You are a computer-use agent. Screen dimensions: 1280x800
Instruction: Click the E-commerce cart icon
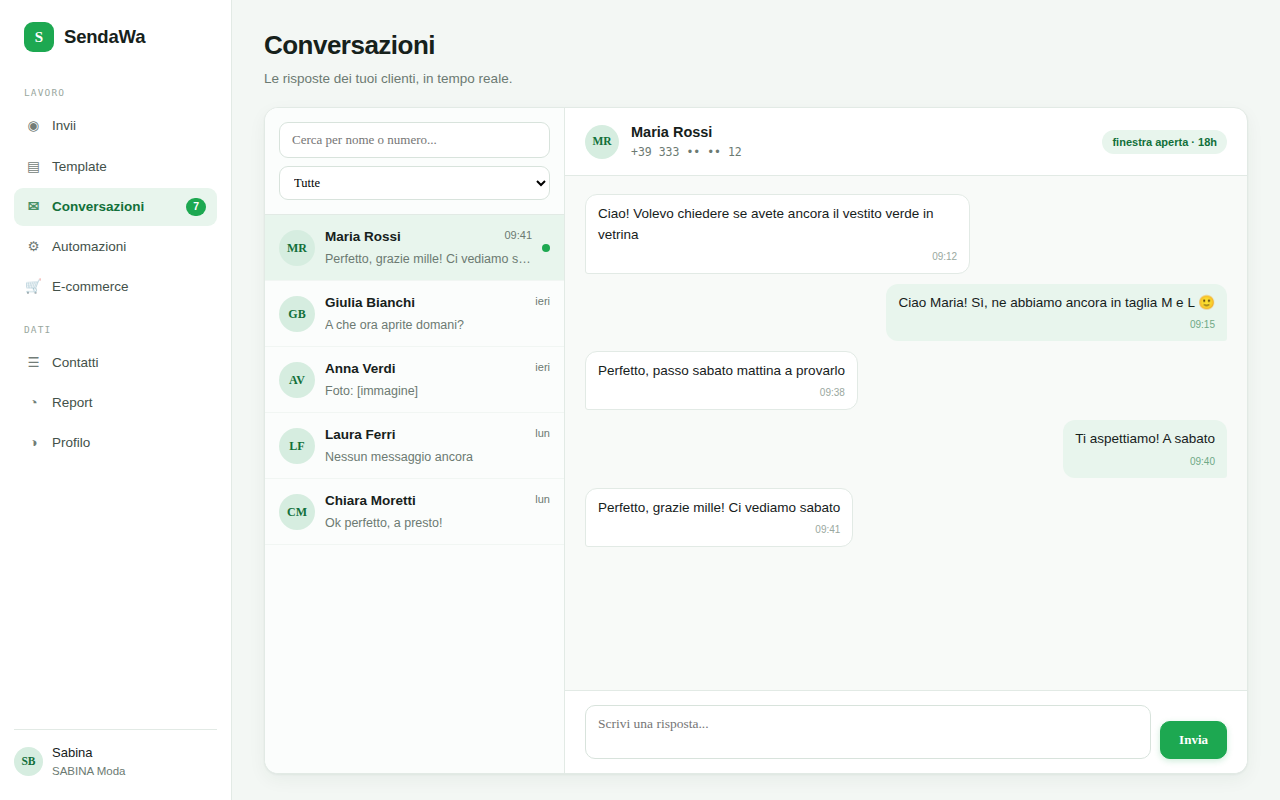[33, 287]
